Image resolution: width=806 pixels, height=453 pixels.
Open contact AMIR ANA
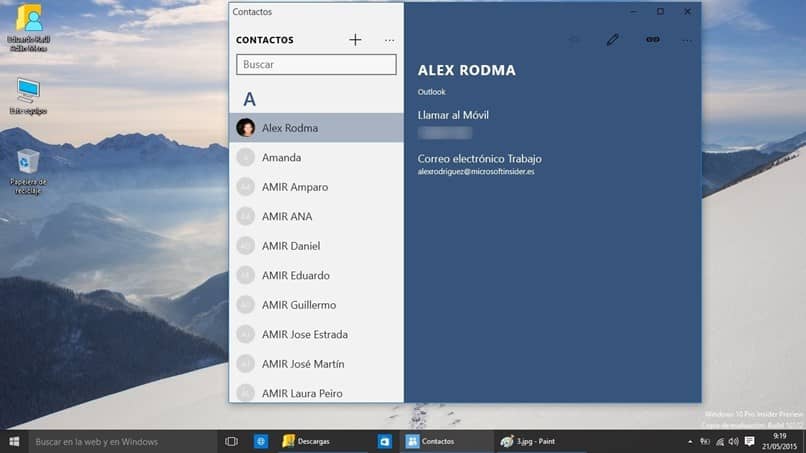(x=316, y=216)
